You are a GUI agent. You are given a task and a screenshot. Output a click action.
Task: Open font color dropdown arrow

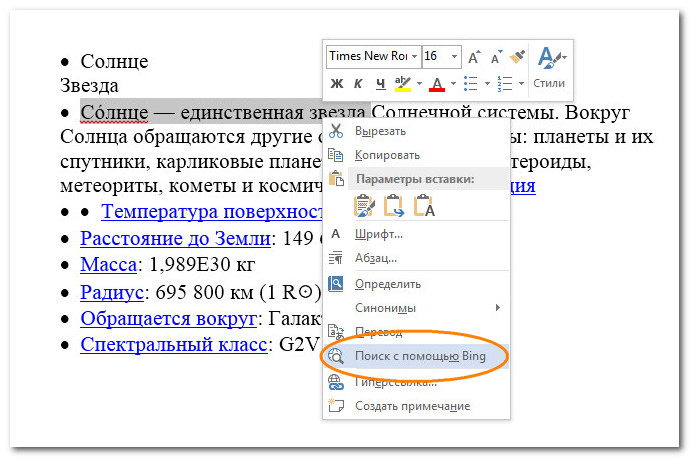453,83
